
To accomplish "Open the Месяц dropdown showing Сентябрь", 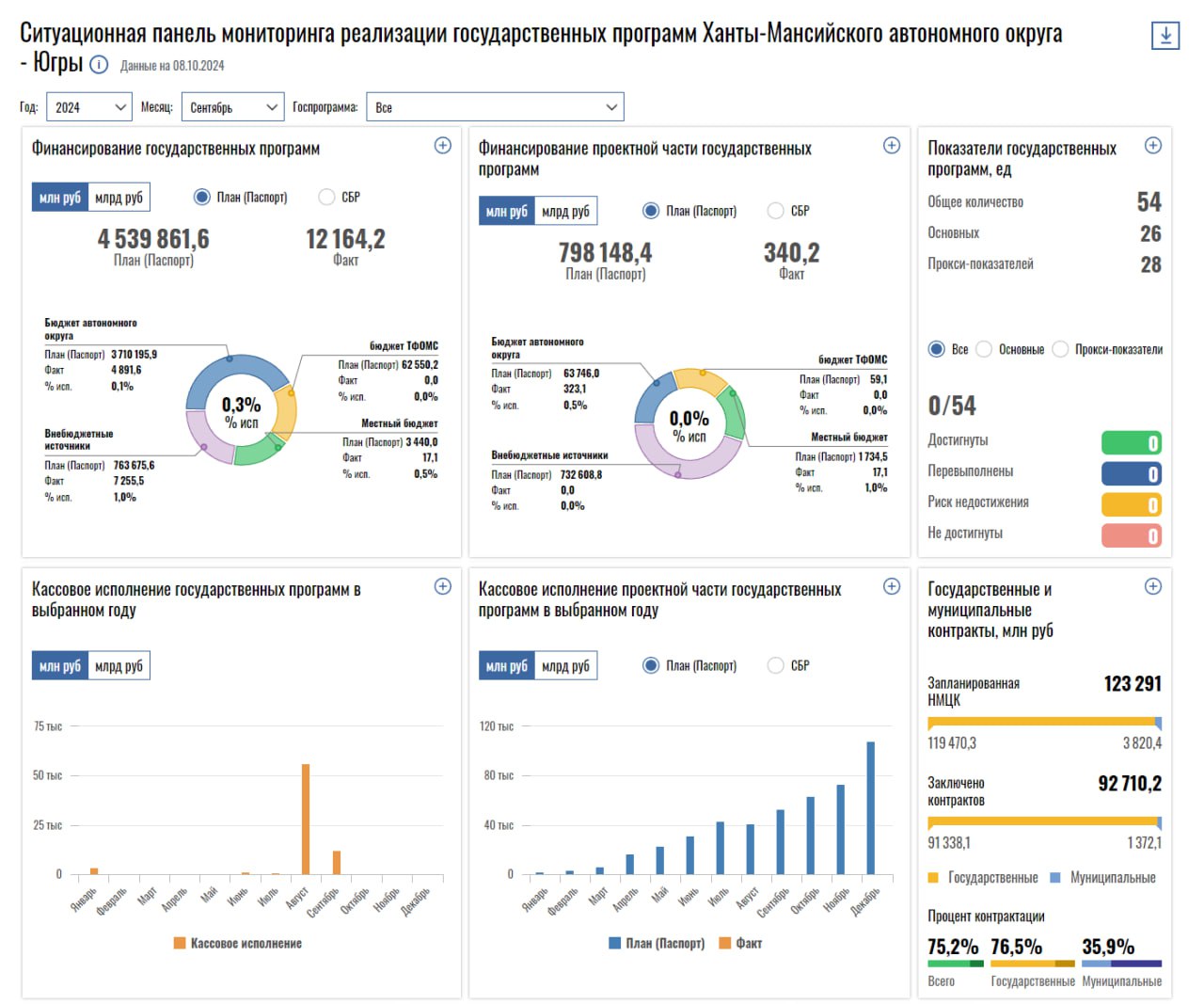I will 232,107.
